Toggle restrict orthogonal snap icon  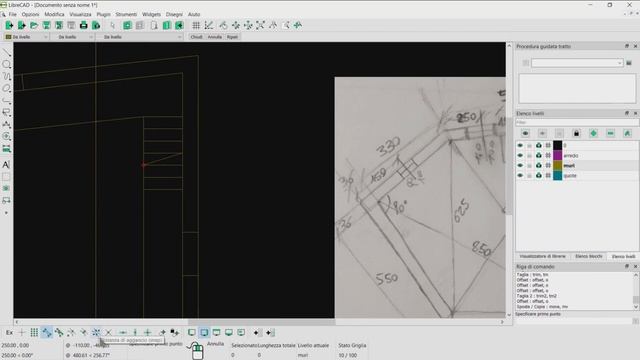point(148,333)
